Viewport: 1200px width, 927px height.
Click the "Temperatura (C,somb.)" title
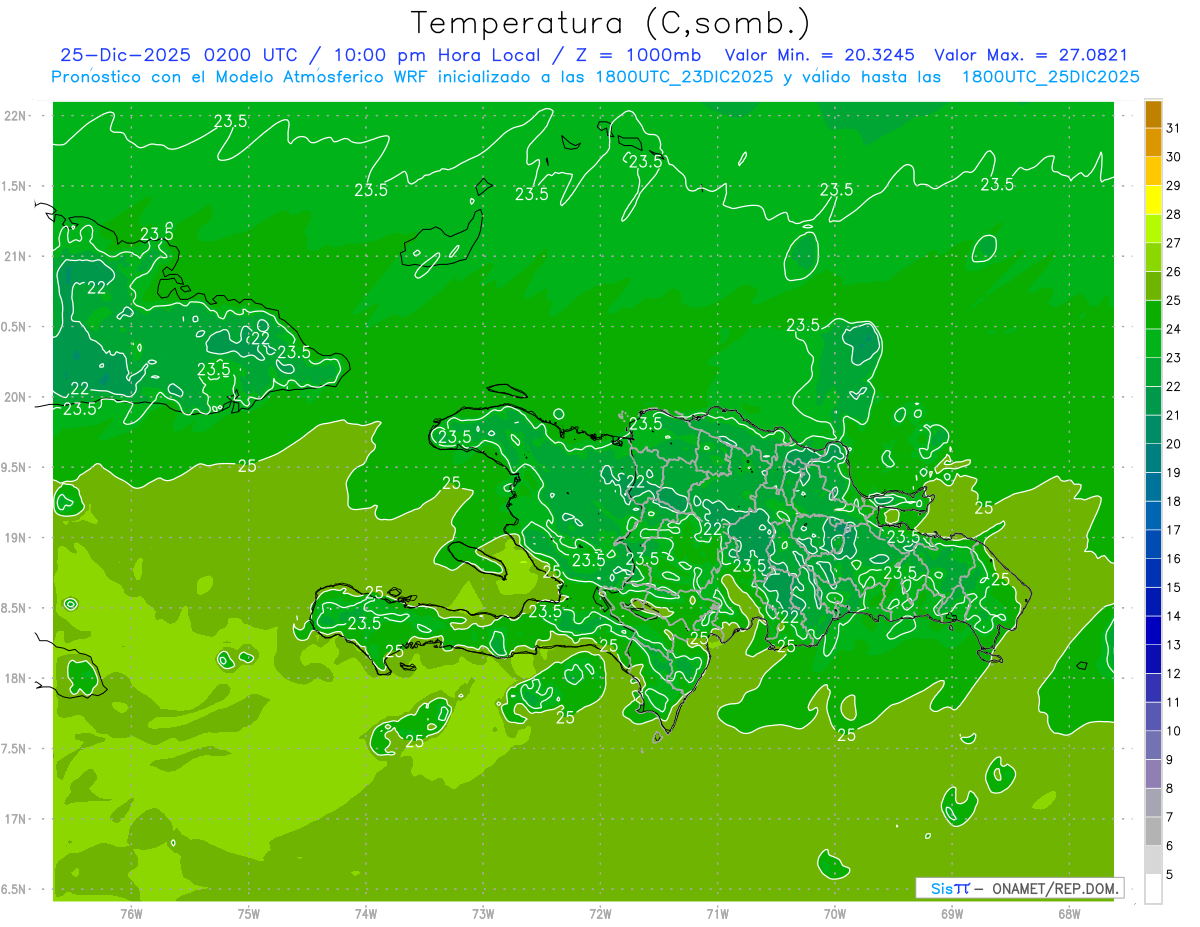(x=611, y=23)
